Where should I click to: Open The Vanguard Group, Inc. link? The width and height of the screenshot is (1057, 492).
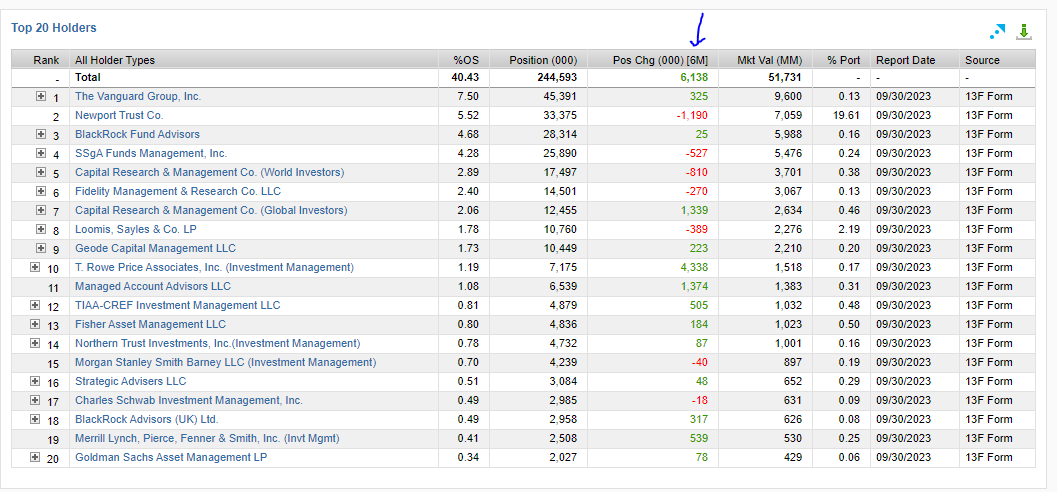click(x=138, y=96)
